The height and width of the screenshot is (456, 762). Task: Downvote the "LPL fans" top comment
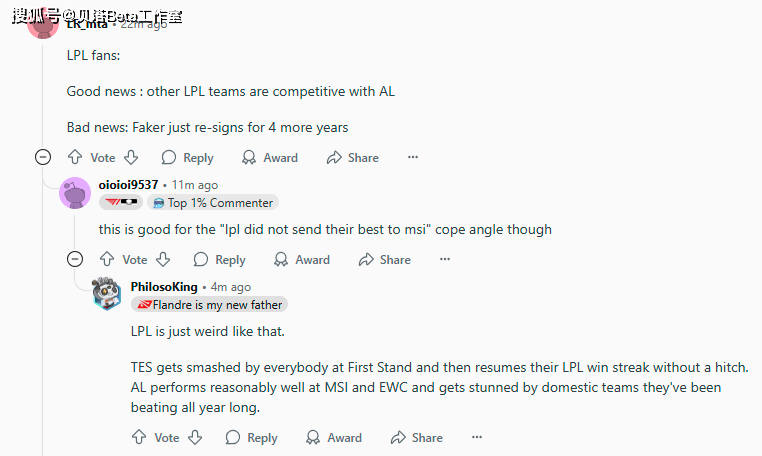point(131,157)
